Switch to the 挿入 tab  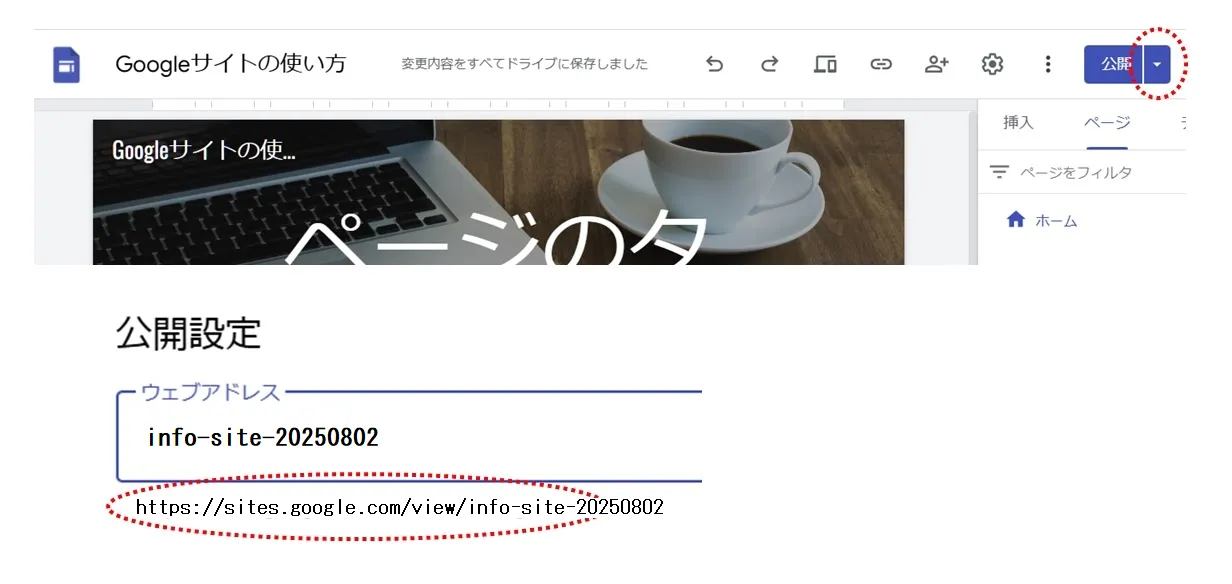tap(1018, 123)
